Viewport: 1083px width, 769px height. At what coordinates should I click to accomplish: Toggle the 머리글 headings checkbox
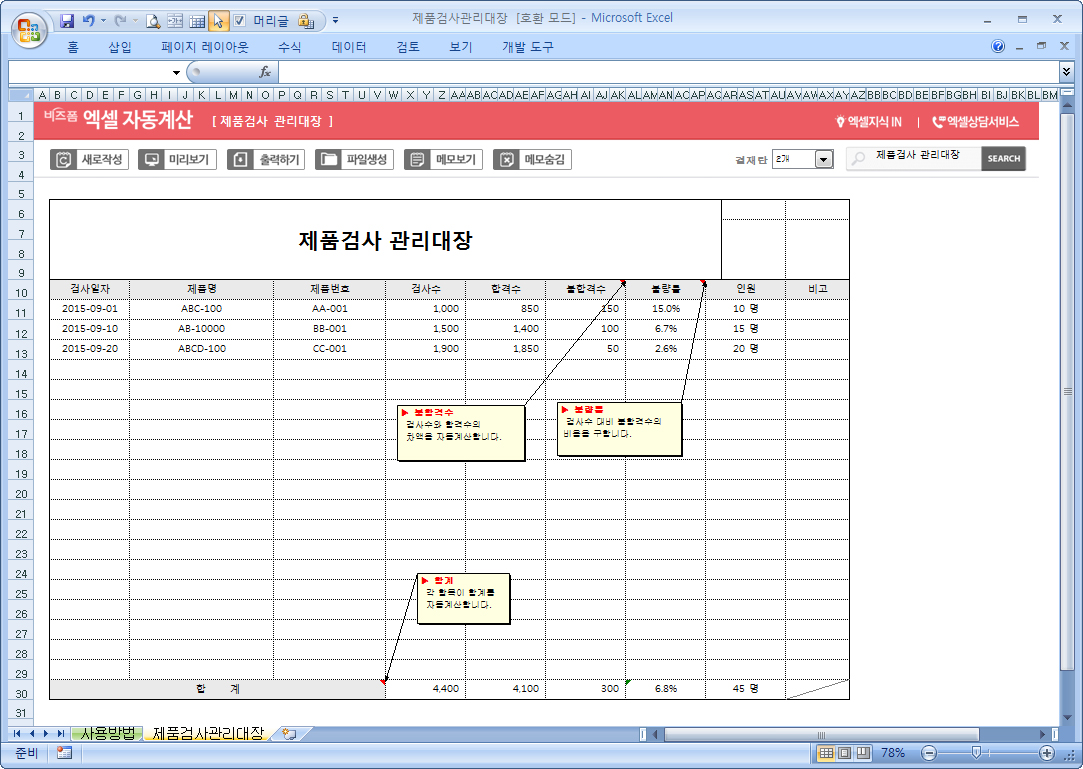coord(239,21)
